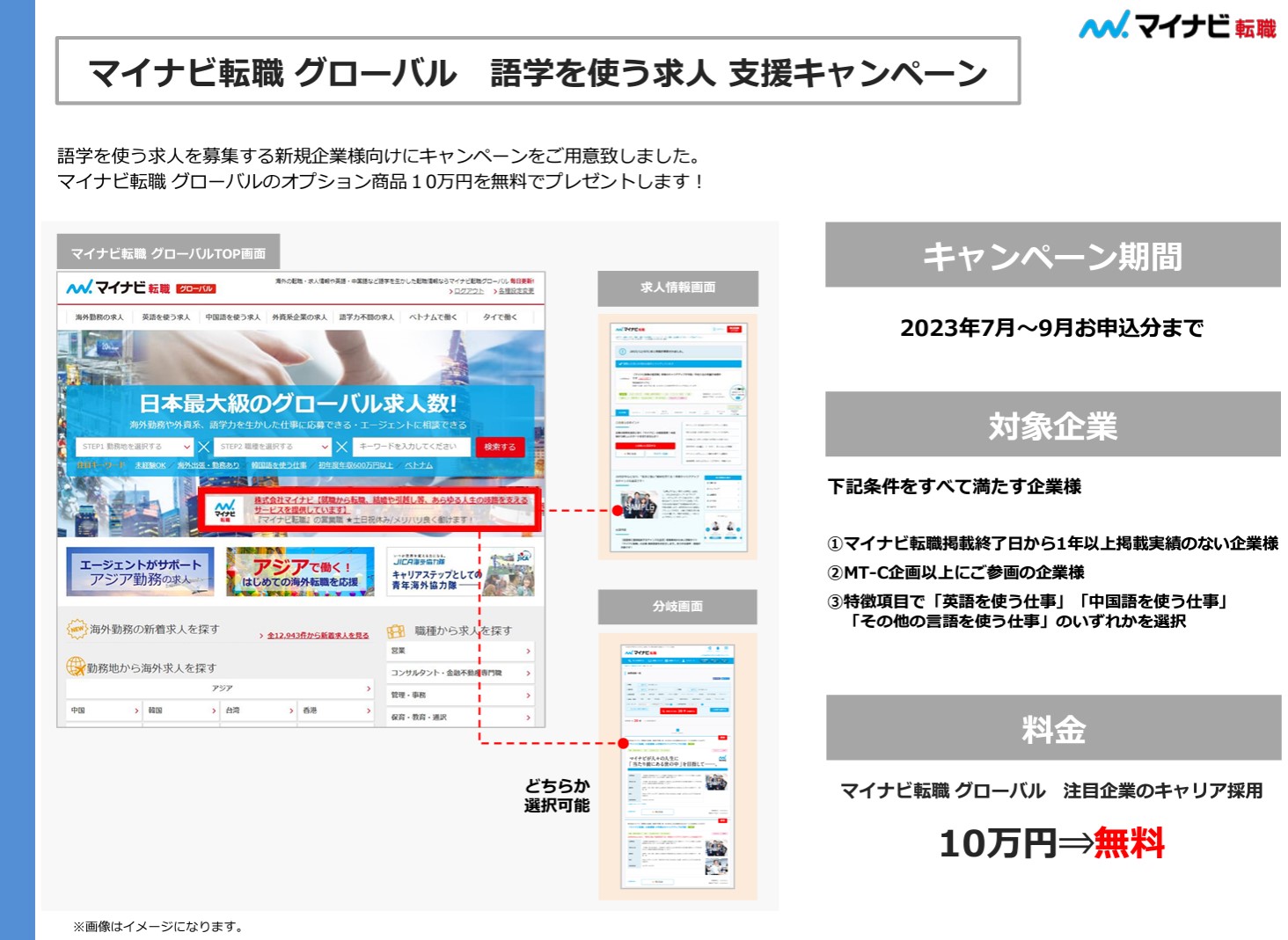The width and height of the screenshot is (1288, 940).
Task: Open the 外資系企業の求人 nav tab
Action: [x=299, y=317]
